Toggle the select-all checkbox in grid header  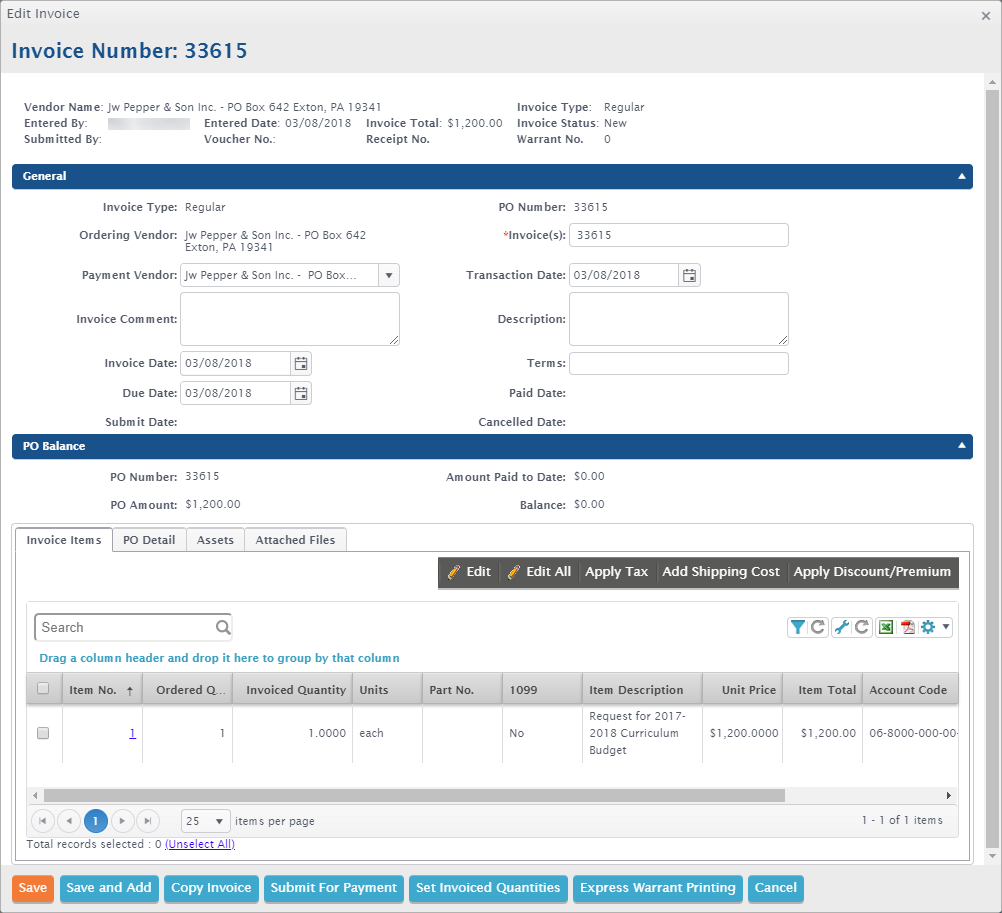[43, 688]
